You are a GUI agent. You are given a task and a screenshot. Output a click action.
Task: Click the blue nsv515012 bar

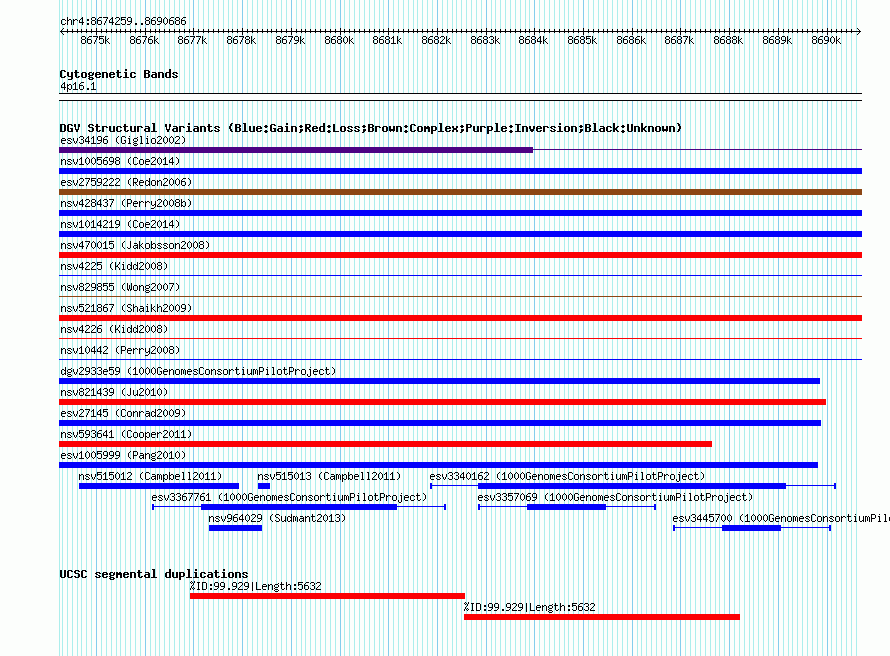point(159,486)
